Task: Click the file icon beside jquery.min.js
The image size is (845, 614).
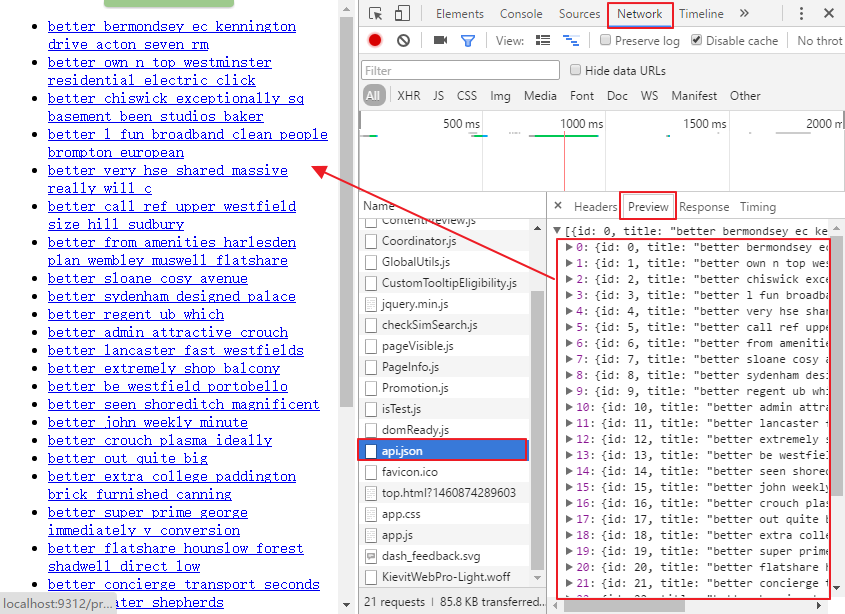Action: 371,304
